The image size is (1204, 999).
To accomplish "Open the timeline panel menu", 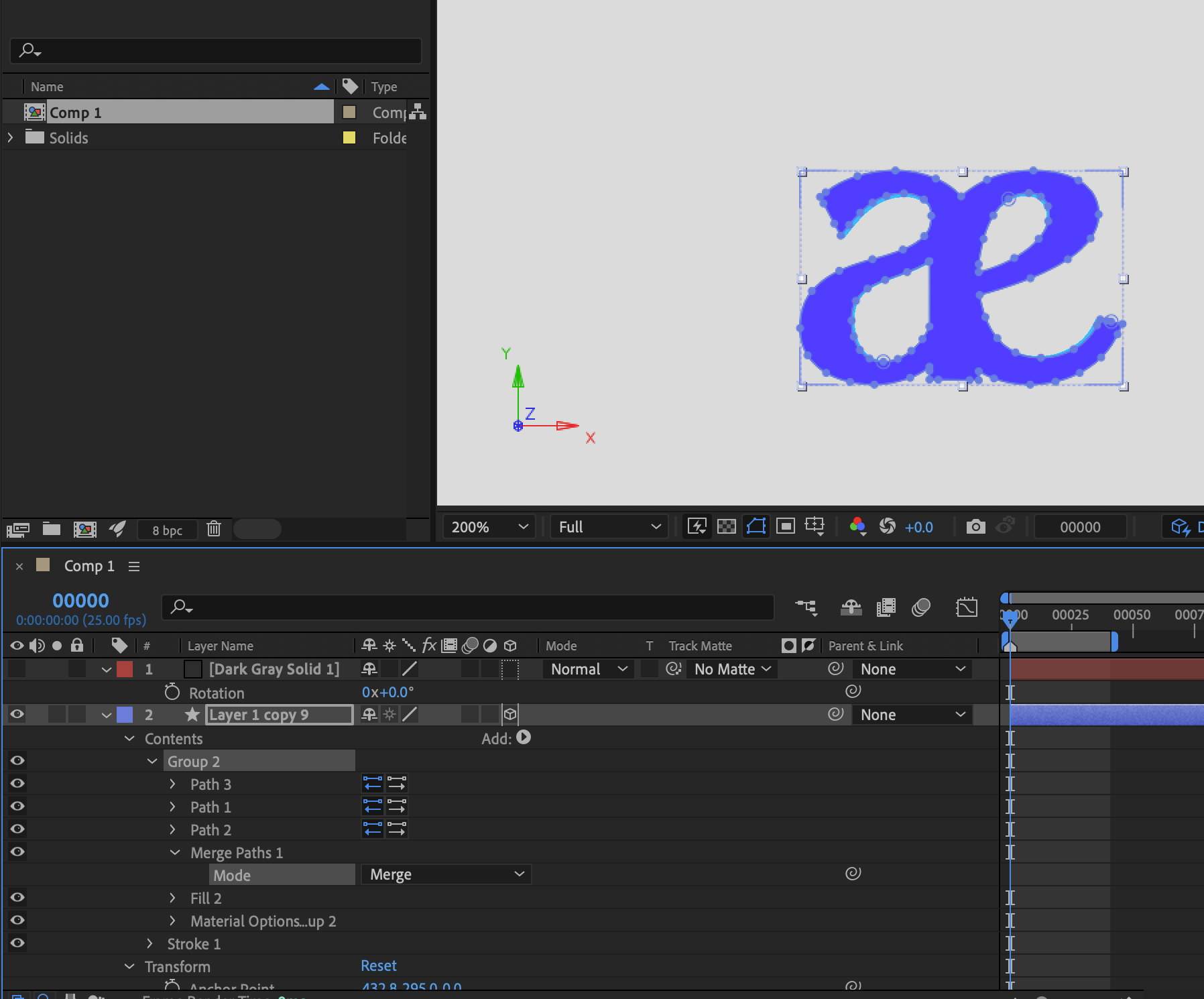I will tap(134, 566).
